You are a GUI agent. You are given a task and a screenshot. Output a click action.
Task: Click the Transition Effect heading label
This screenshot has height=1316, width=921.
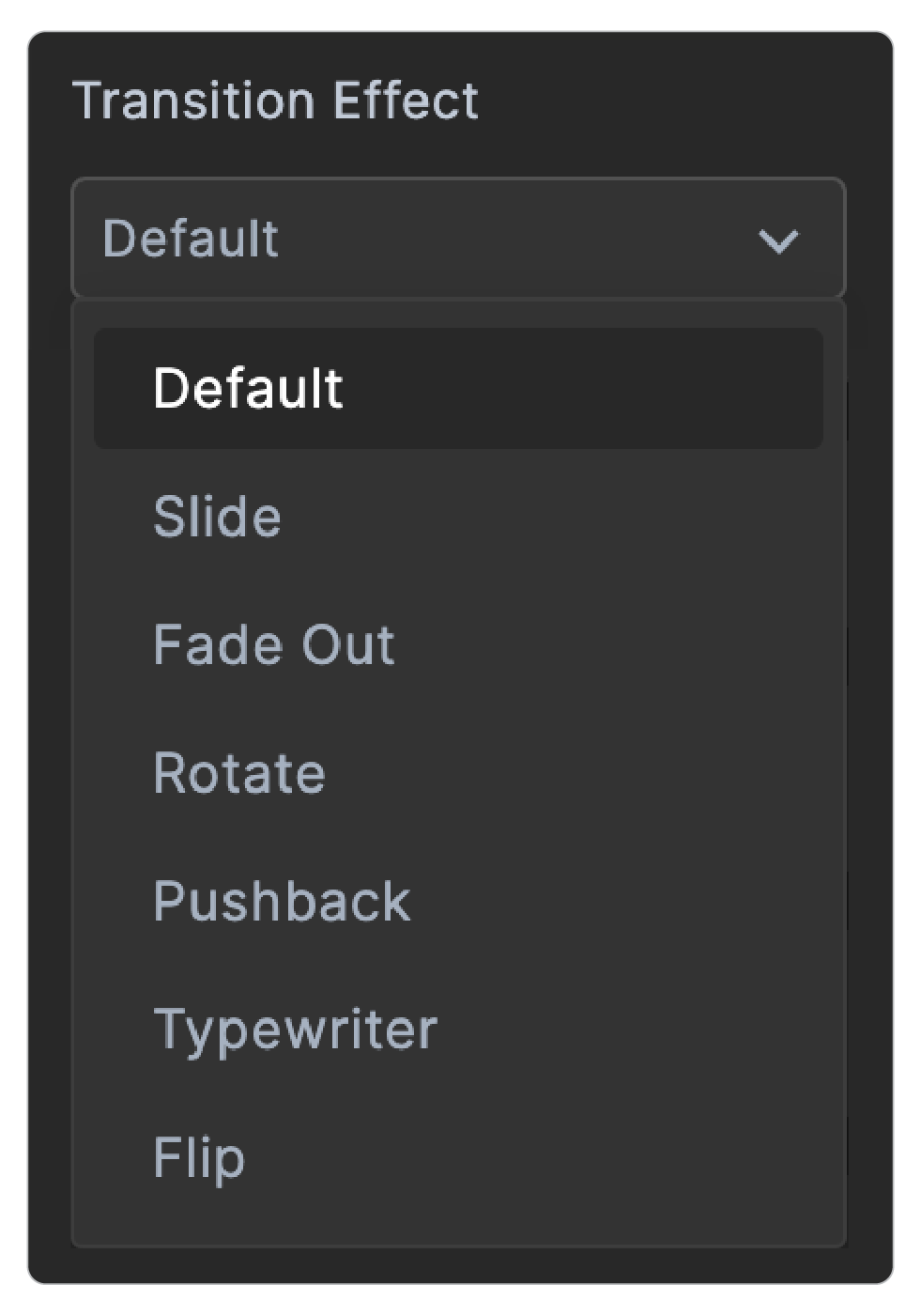tap(275, 101)
